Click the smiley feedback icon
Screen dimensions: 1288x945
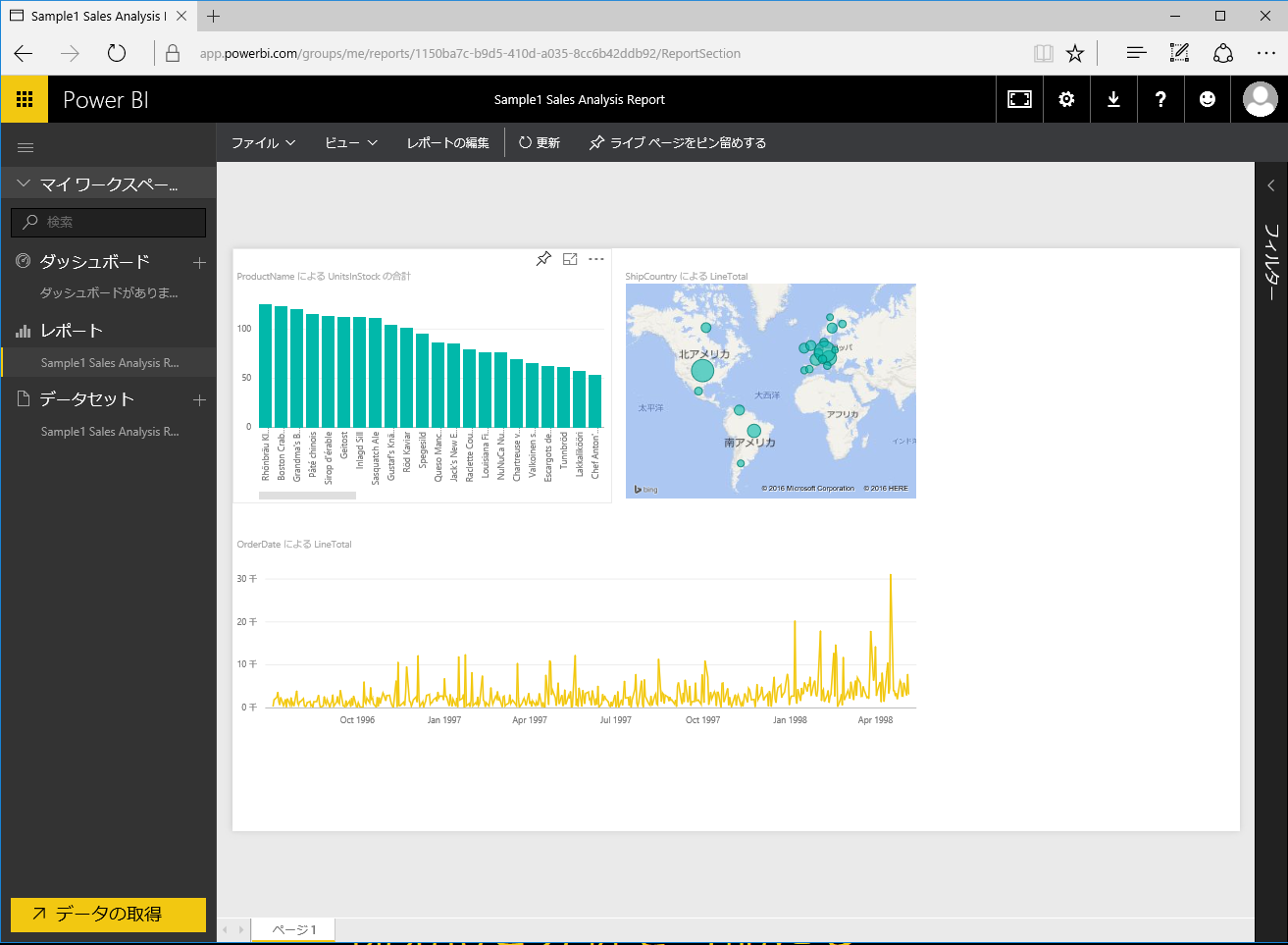point(1208,99)
